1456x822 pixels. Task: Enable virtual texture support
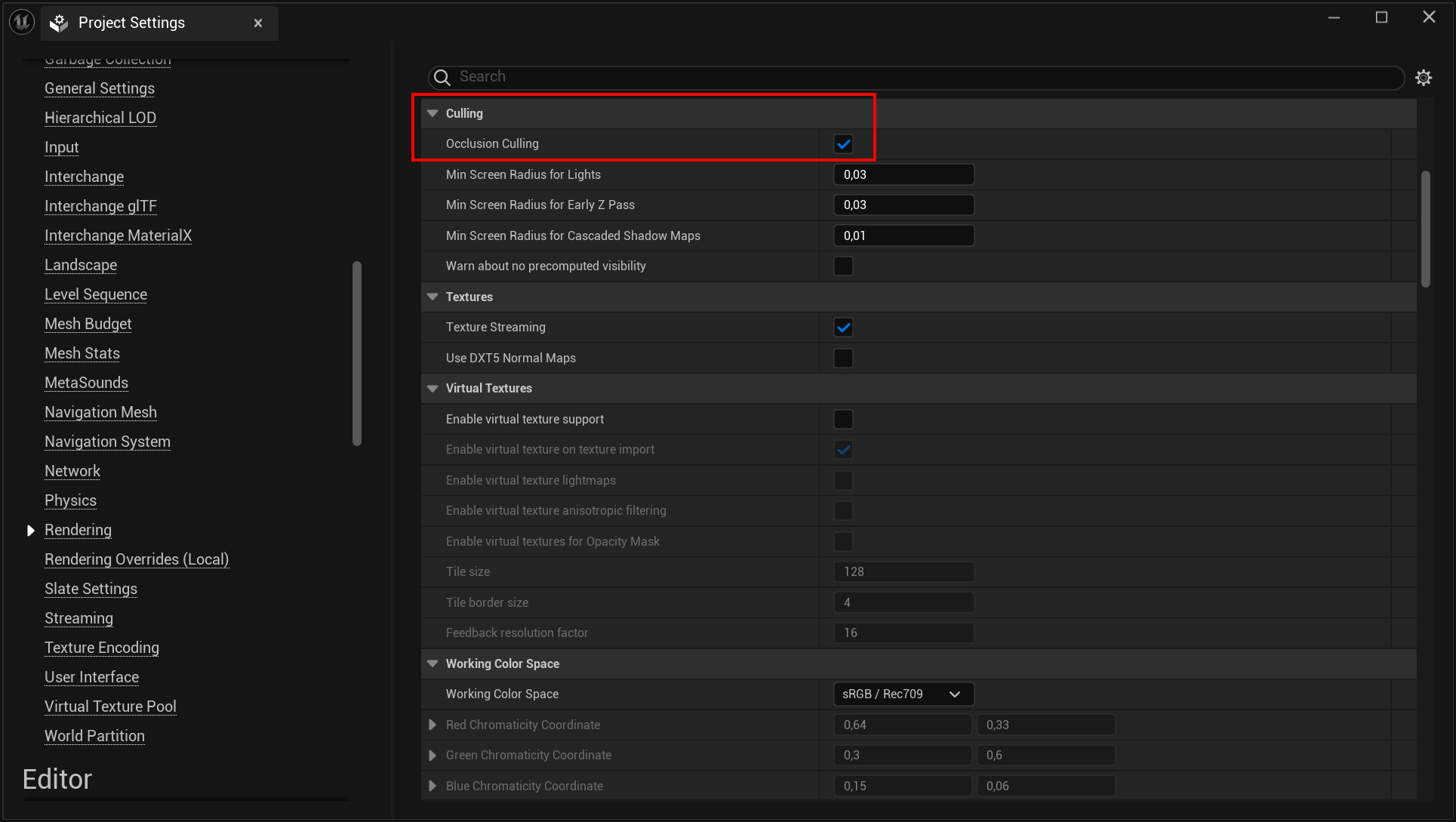point(843,419)
